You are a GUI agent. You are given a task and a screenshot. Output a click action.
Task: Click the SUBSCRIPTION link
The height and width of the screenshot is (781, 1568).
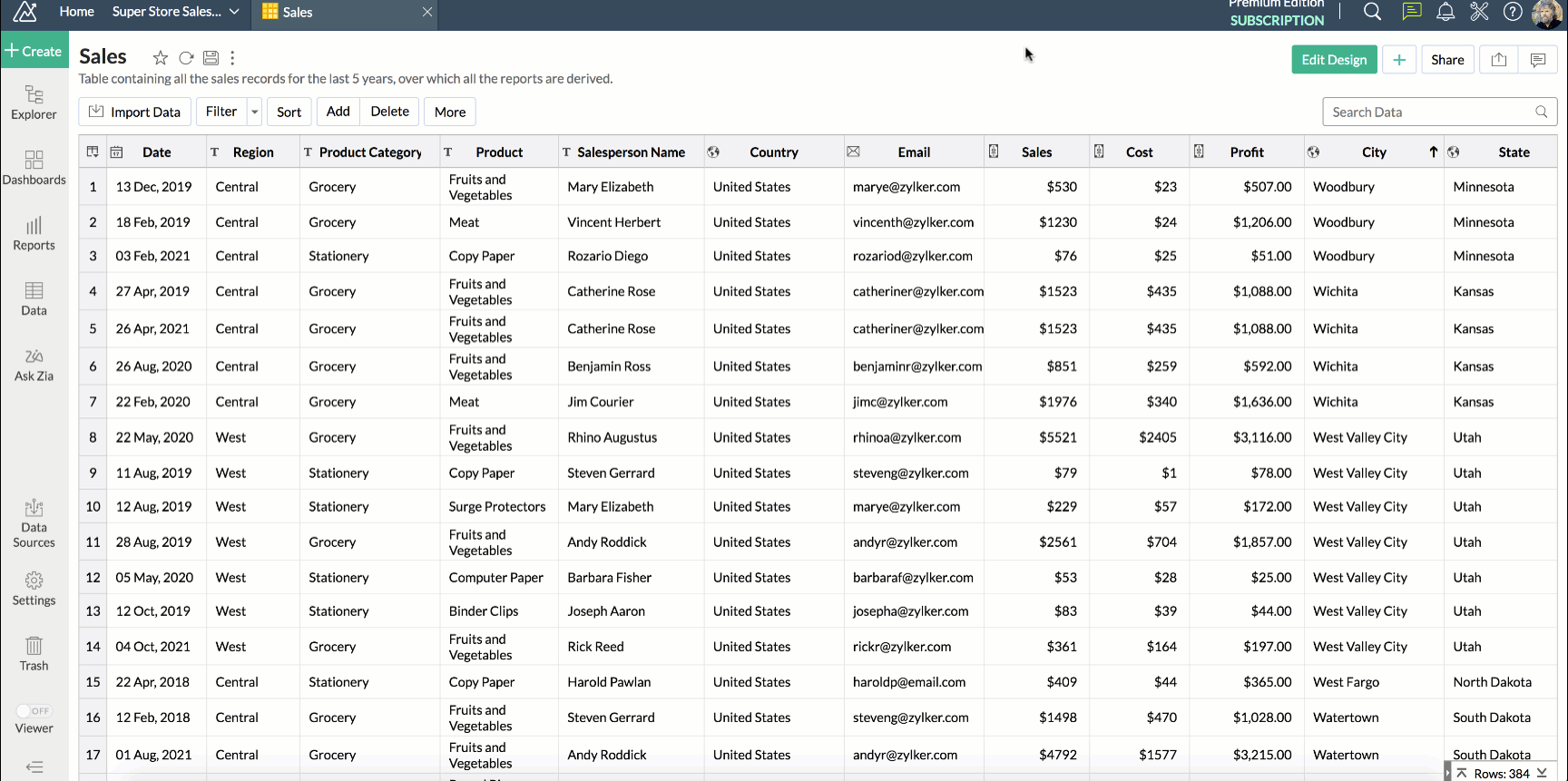[1277, 20]
